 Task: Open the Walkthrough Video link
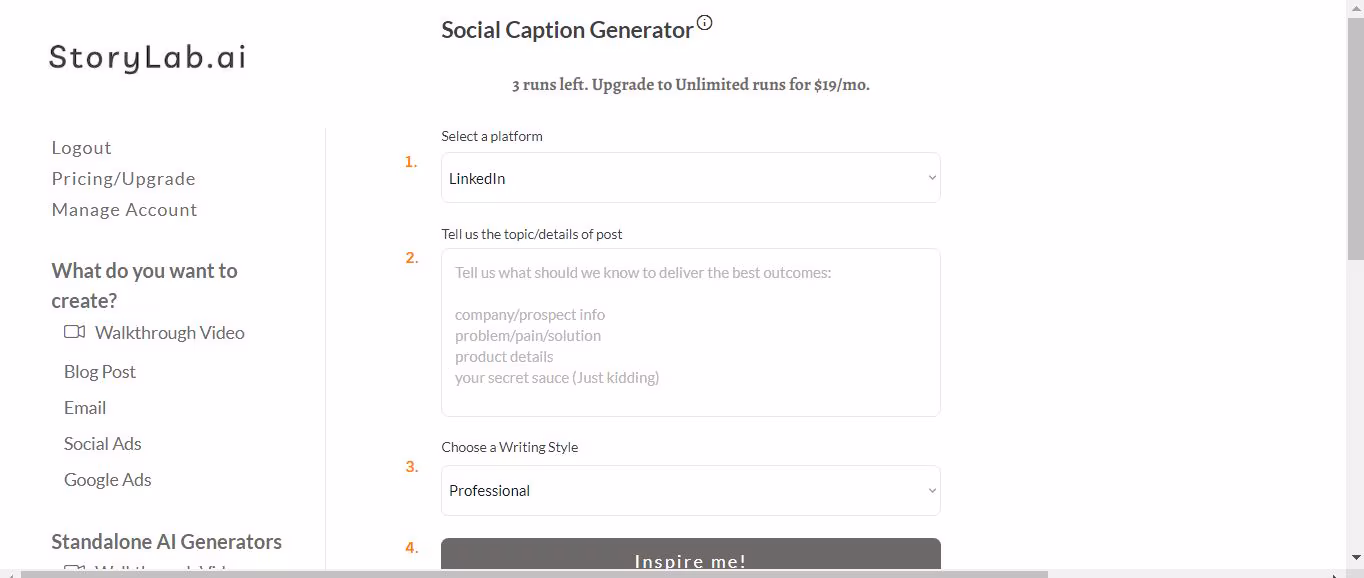coord(169,333)
